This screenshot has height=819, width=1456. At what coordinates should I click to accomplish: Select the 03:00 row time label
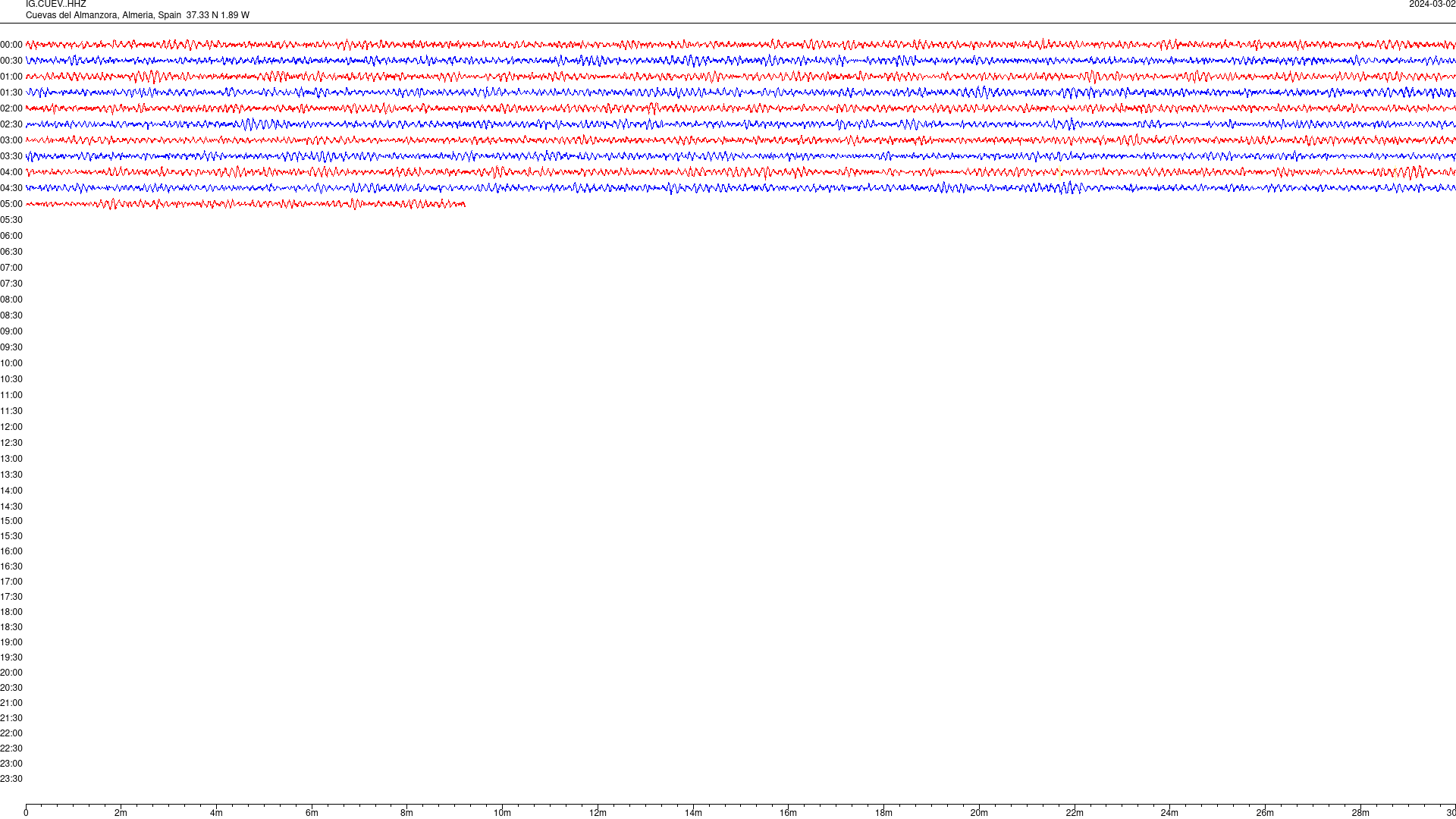click(11, 140)
